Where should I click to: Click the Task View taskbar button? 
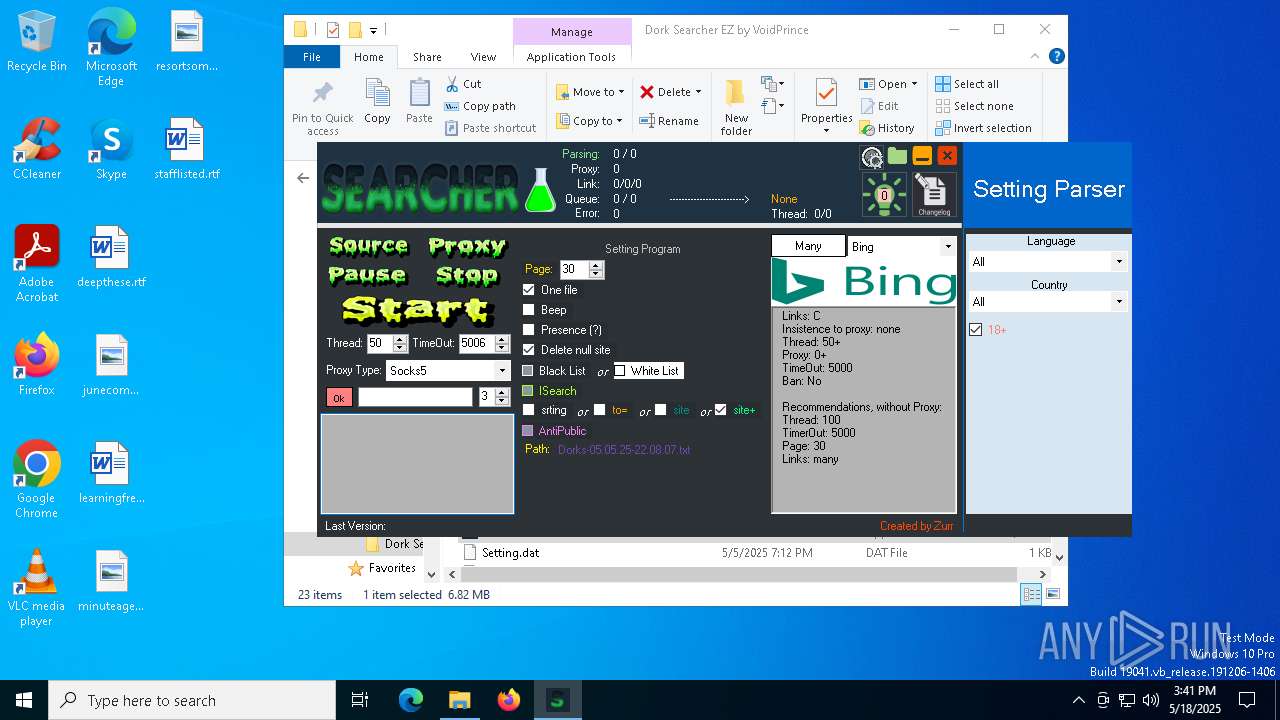tap(360, 700)
